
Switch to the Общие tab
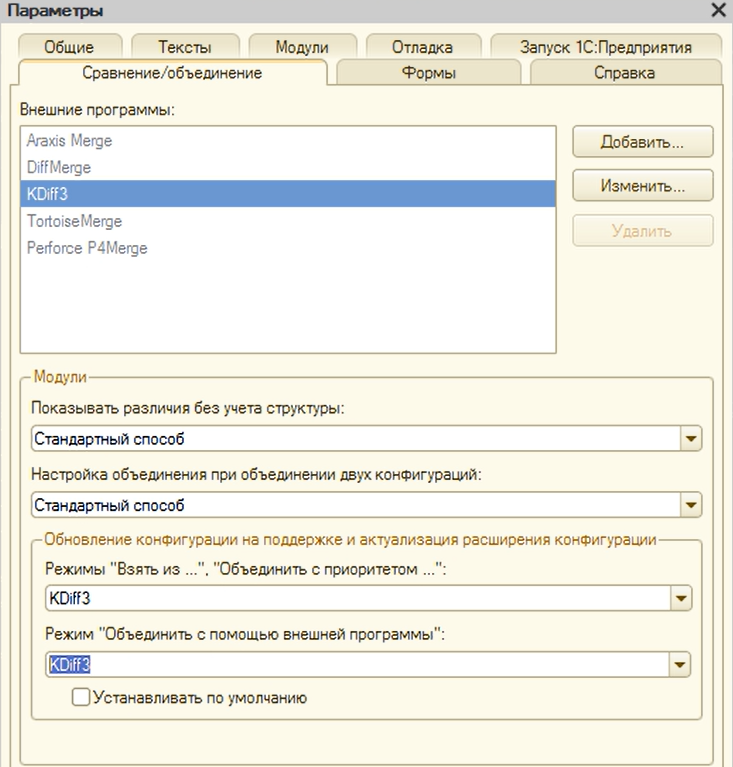[x=69, y=47]
